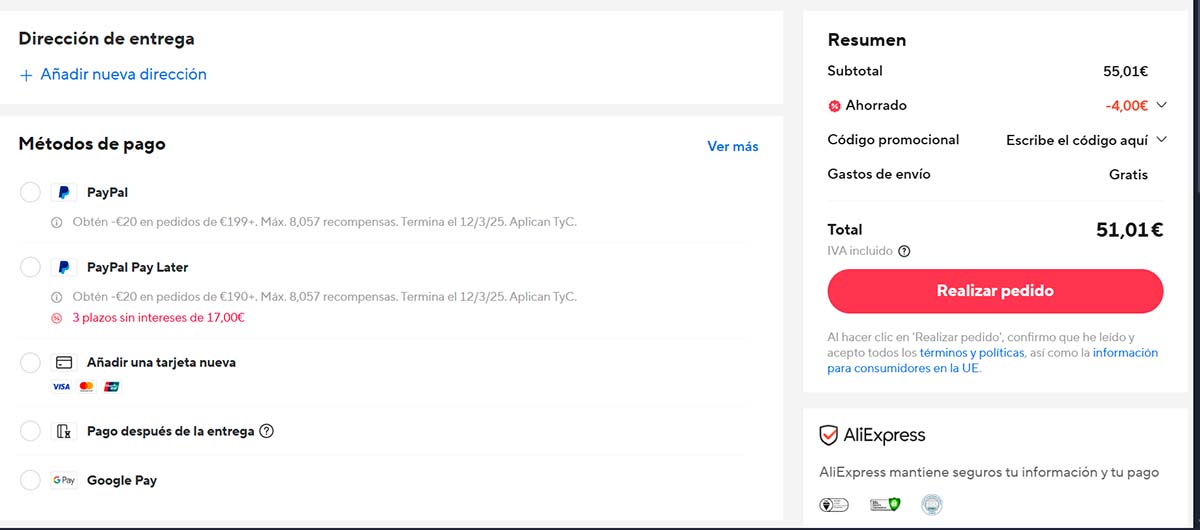1200x530 pixels.
Task: Click Ver más to show more payment methods
Action: click(732, 146)
